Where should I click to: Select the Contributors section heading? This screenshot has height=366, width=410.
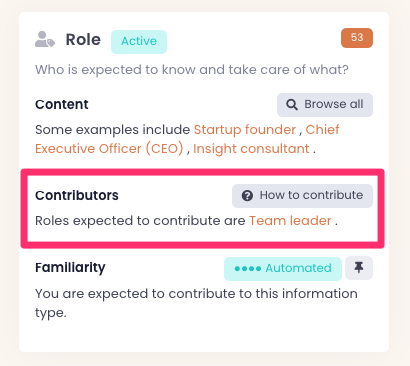coord(77,195)
